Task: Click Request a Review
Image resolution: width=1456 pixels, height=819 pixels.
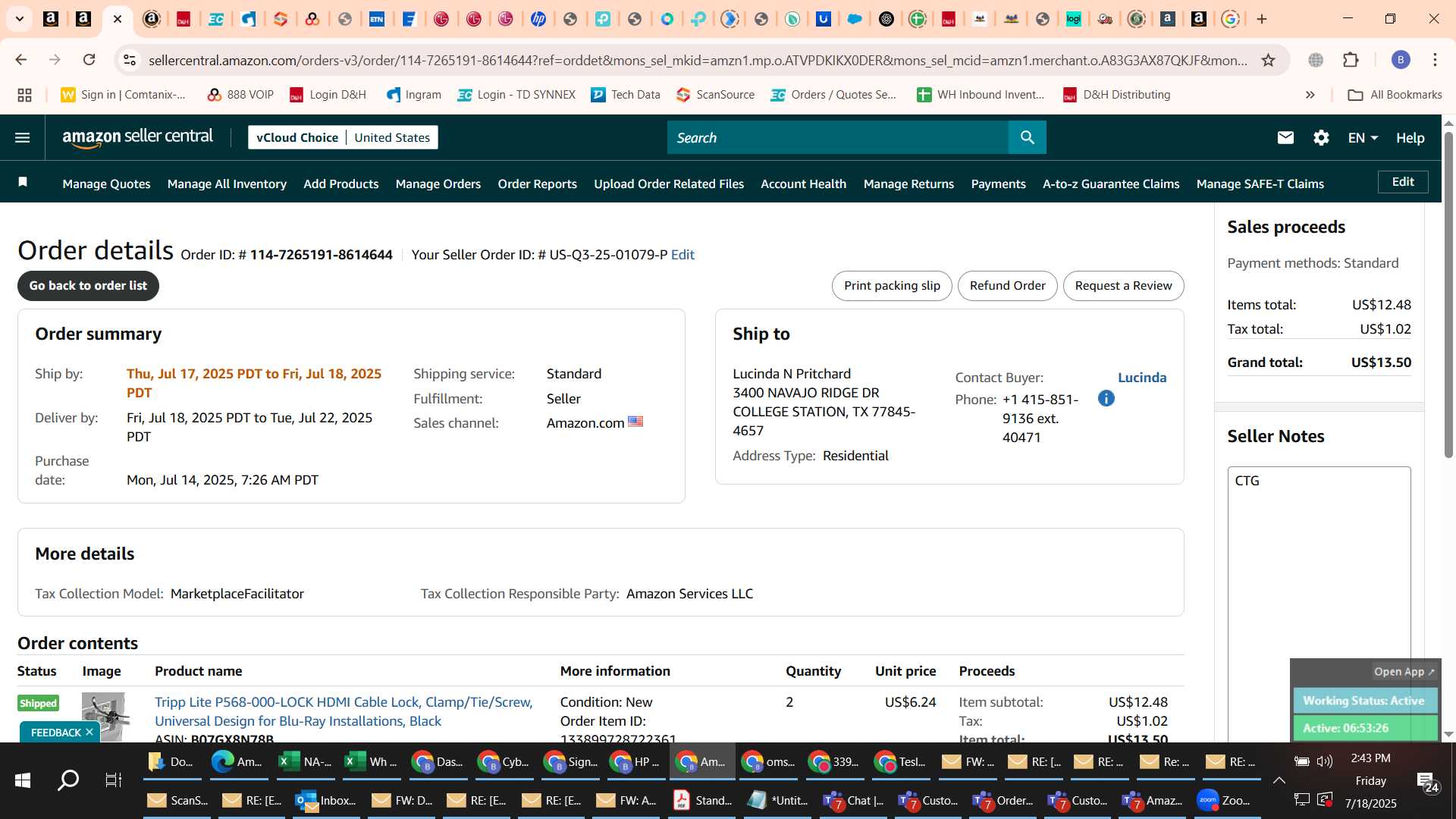Action: coord(1123,286)
